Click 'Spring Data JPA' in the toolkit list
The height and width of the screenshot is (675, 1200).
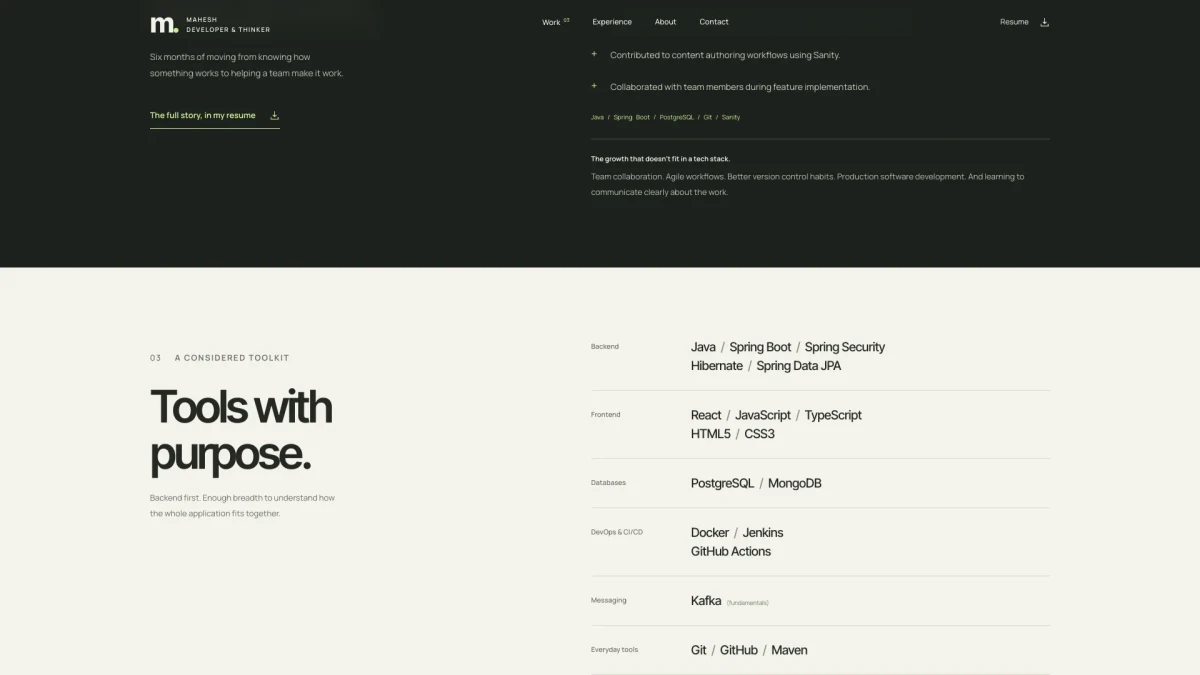point(799,366)
